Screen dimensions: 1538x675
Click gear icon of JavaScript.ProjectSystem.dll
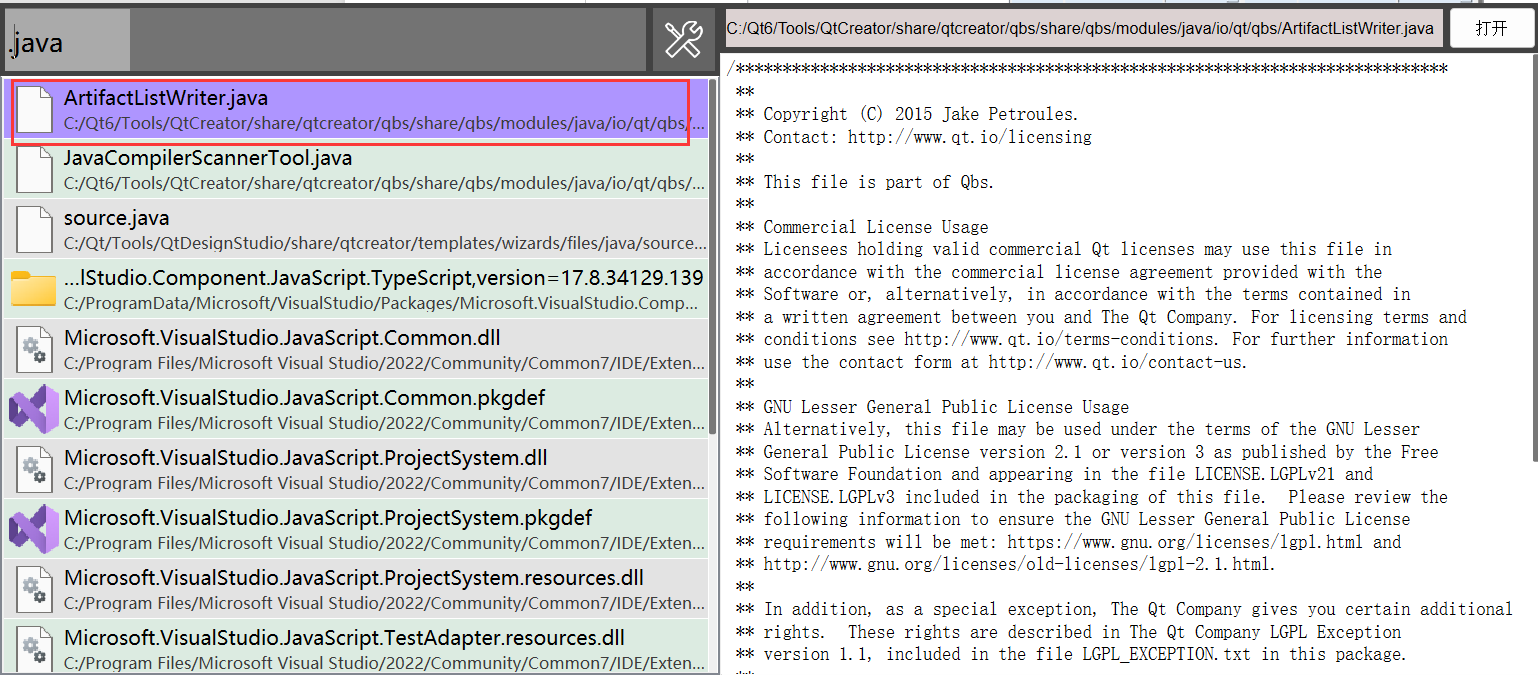pos(34,470)
